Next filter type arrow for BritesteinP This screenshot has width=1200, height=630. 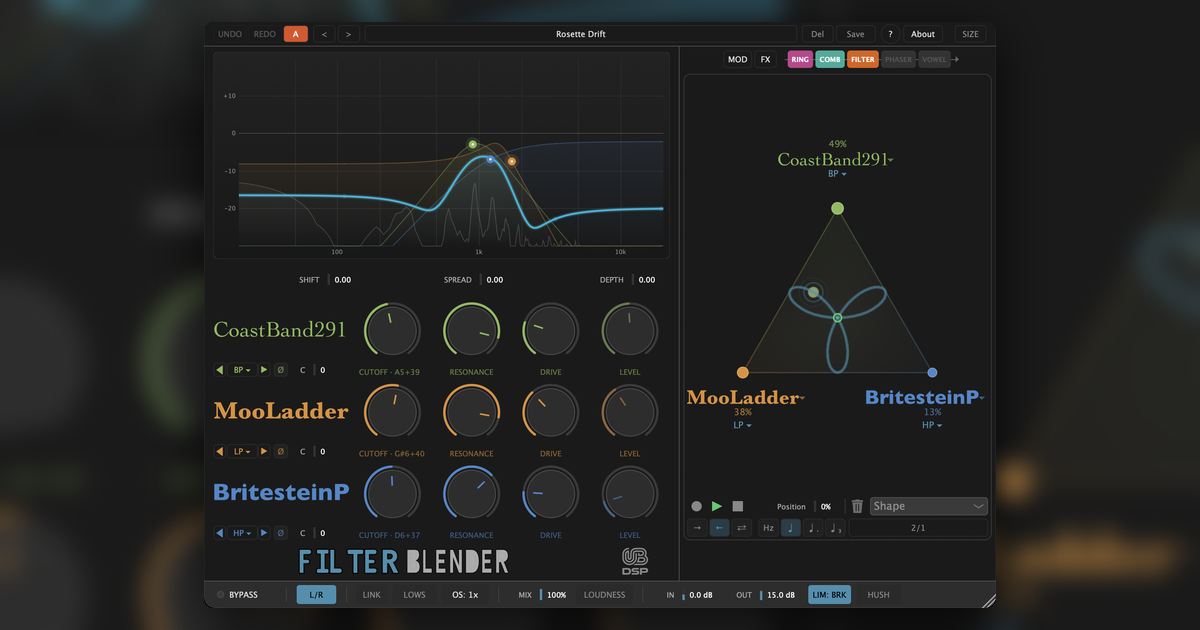(265, 533)
